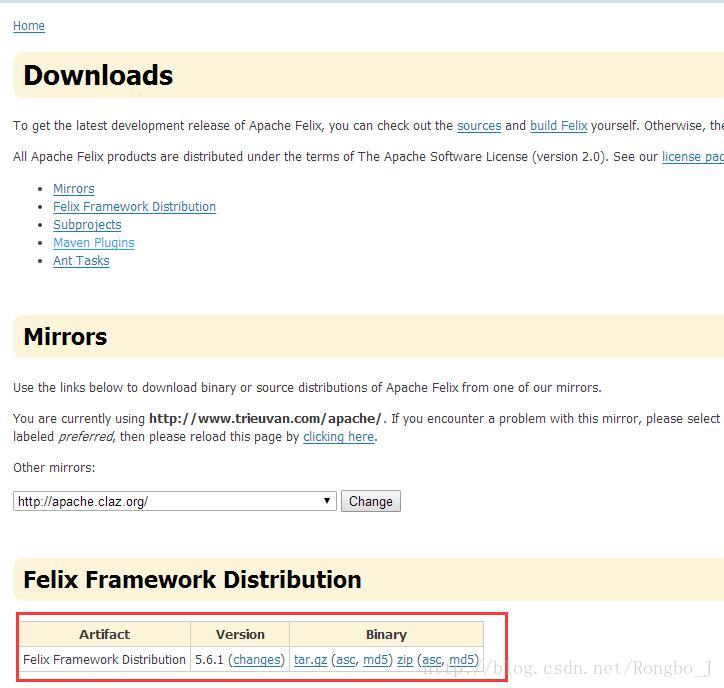Jump to Felix Framework Distribution link
The width and height of the screenshot is (724, 688).
point(134,207)
